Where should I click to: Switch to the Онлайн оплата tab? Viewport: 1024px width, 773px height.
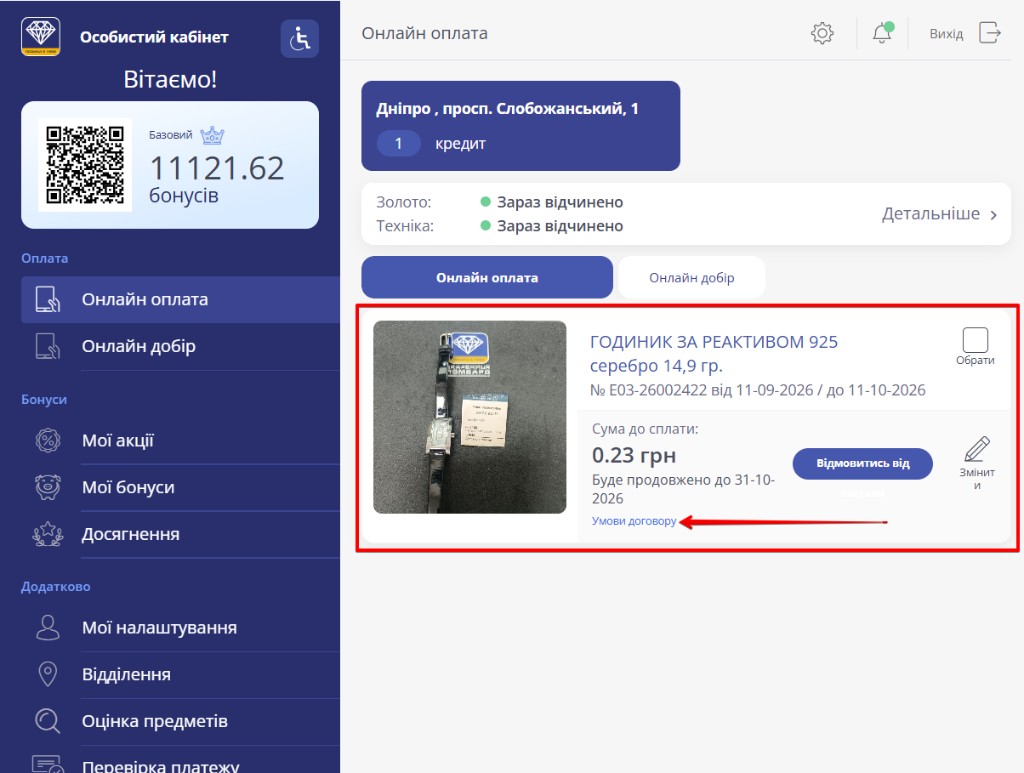point(487,277)
